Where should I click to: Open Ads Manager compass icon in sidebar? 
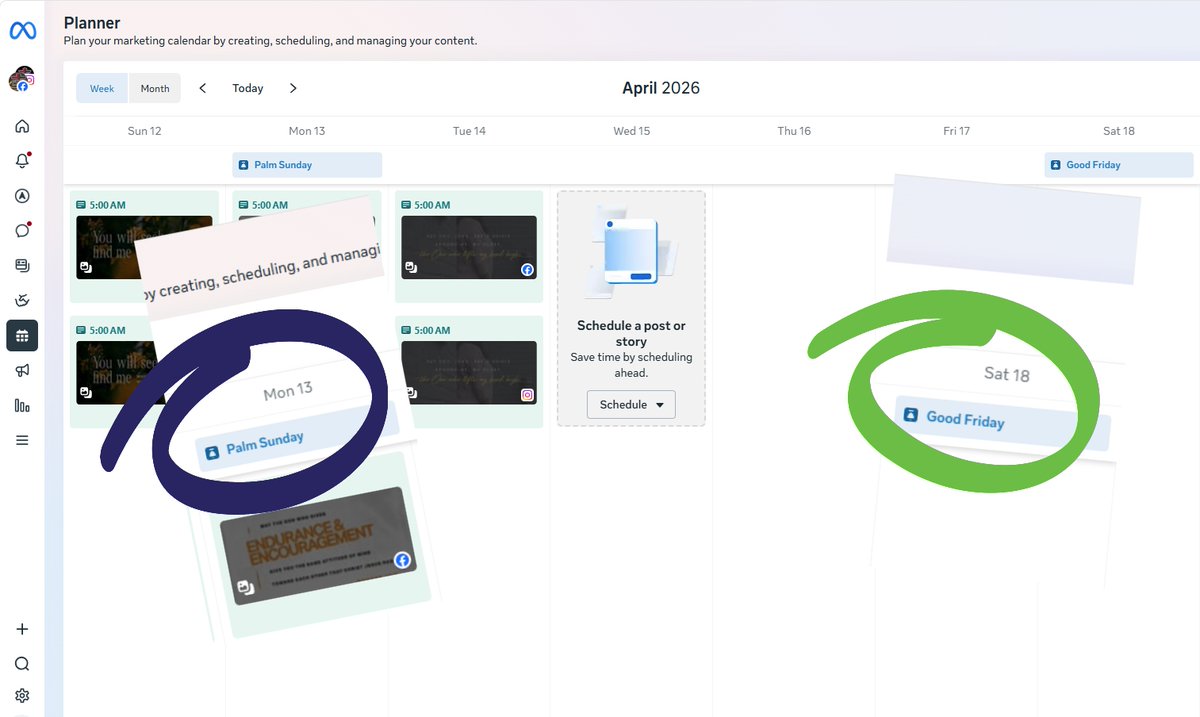22,196
